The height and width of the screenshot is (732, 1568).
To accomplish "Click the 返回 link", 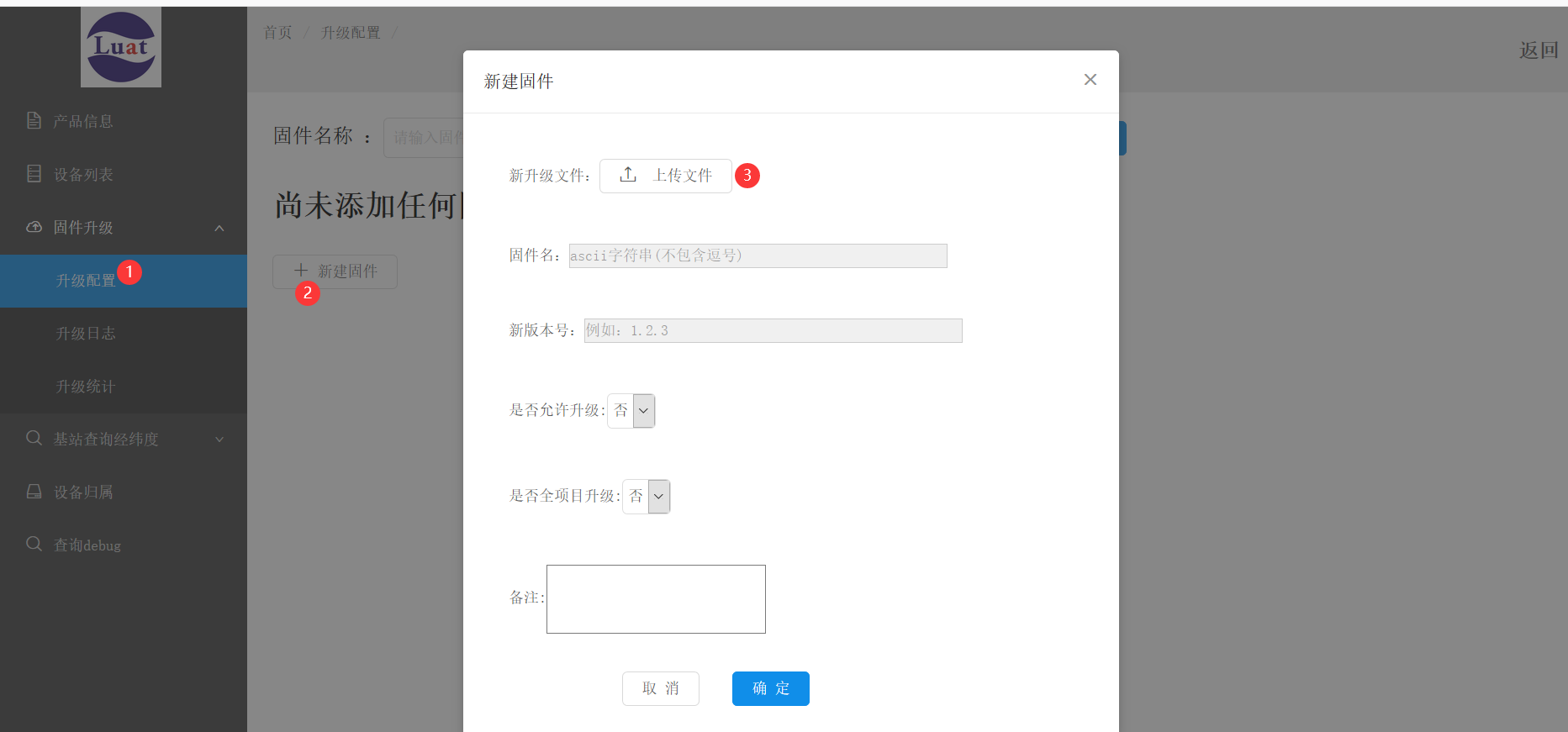I will click(1539, 50).
